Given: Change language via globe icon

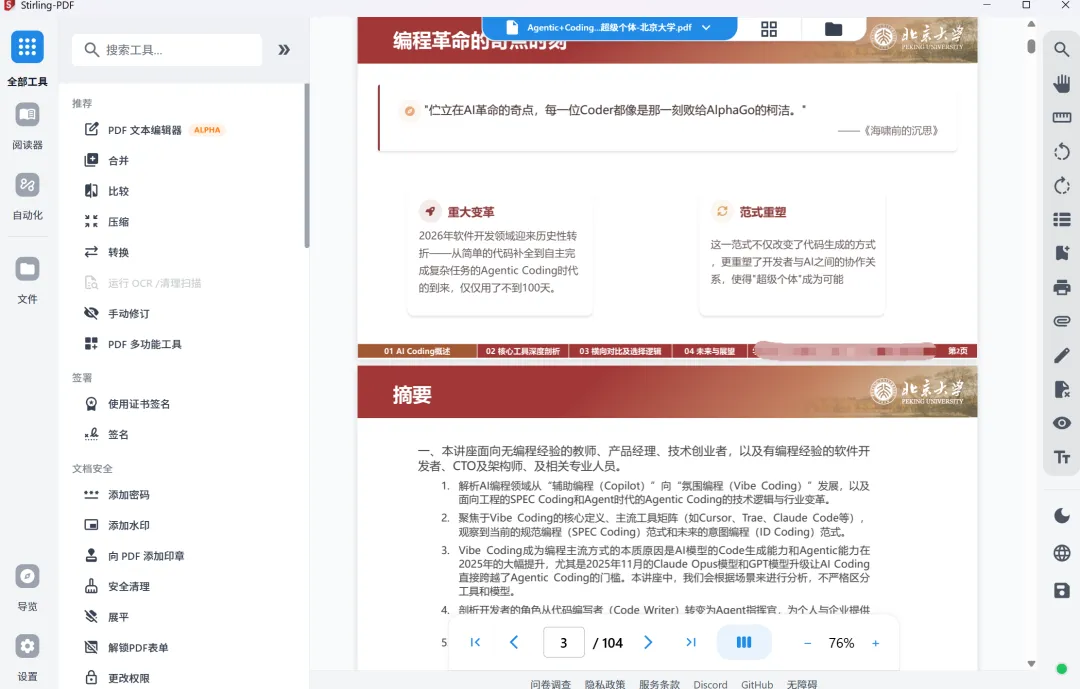Looking at the screenshot, I should (x=1061, y=553).
